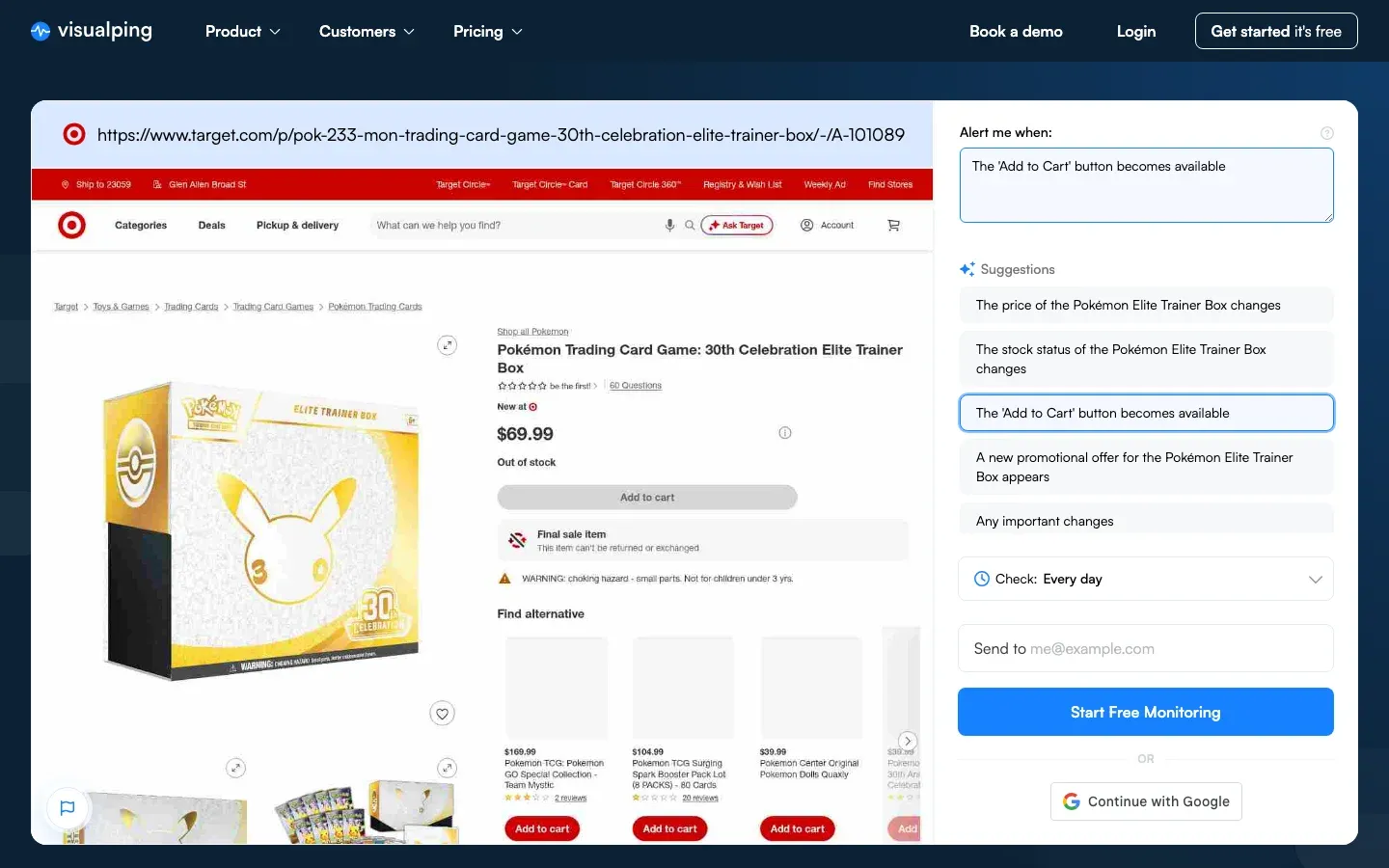Continue with Google sign-in

tap(1146, 801)
